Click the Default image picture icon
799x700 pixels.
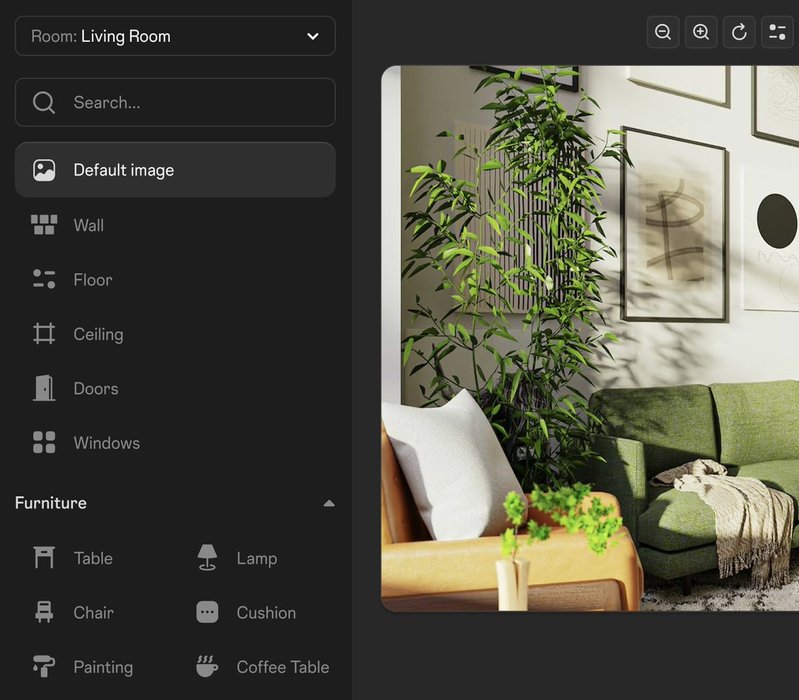[x=44, y=170]
